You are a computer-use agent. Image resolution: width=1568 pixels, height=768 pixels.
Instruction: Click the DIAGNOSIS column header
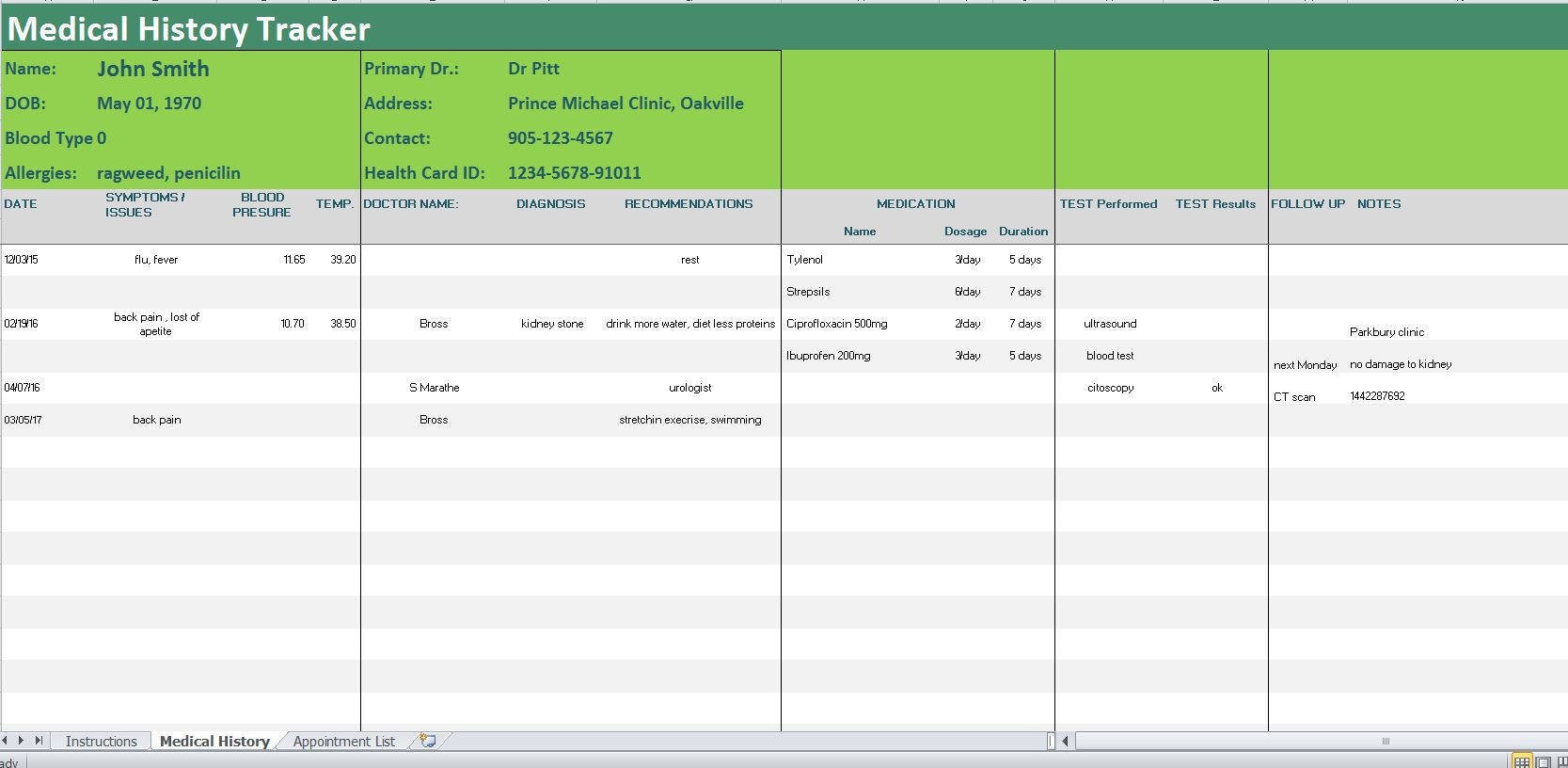coord(550,204)
